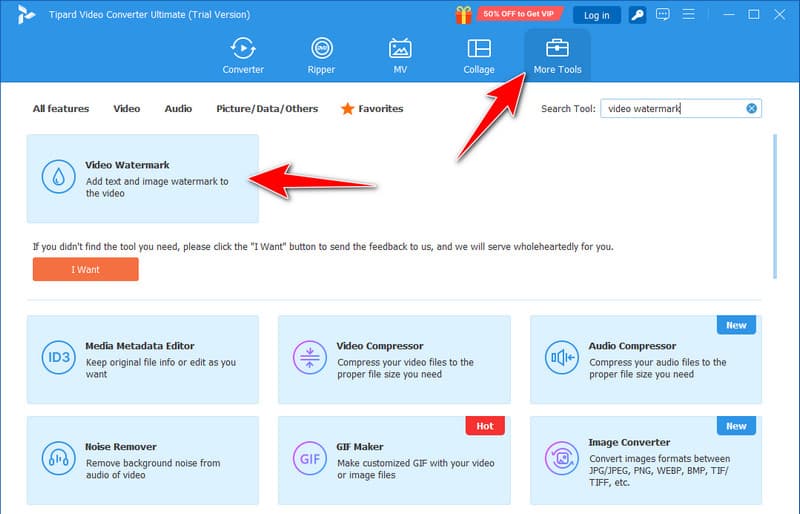Clear the search text with X icon
This screenshot has width=800, height=514.
751,108
